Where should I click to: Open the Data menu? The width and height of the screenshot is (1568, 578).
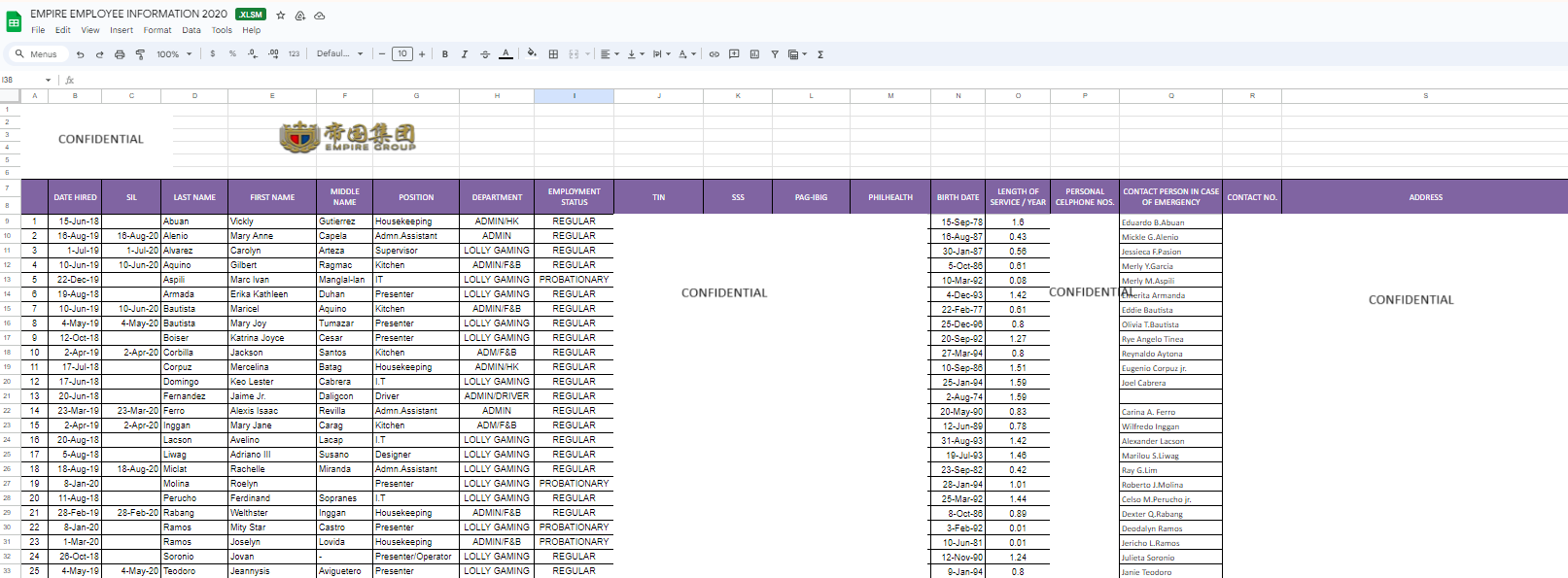coord(192,30)
